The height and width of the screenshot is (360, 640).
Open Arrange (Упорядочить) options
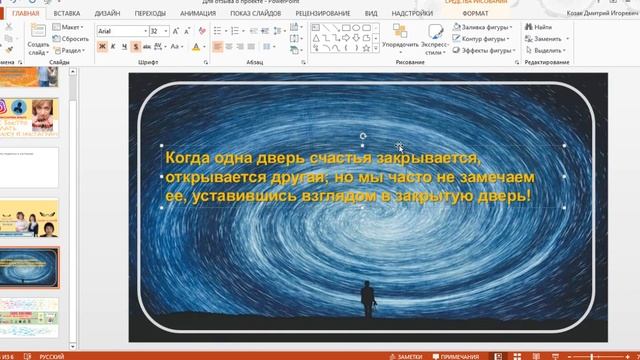[x=400, y=38]
